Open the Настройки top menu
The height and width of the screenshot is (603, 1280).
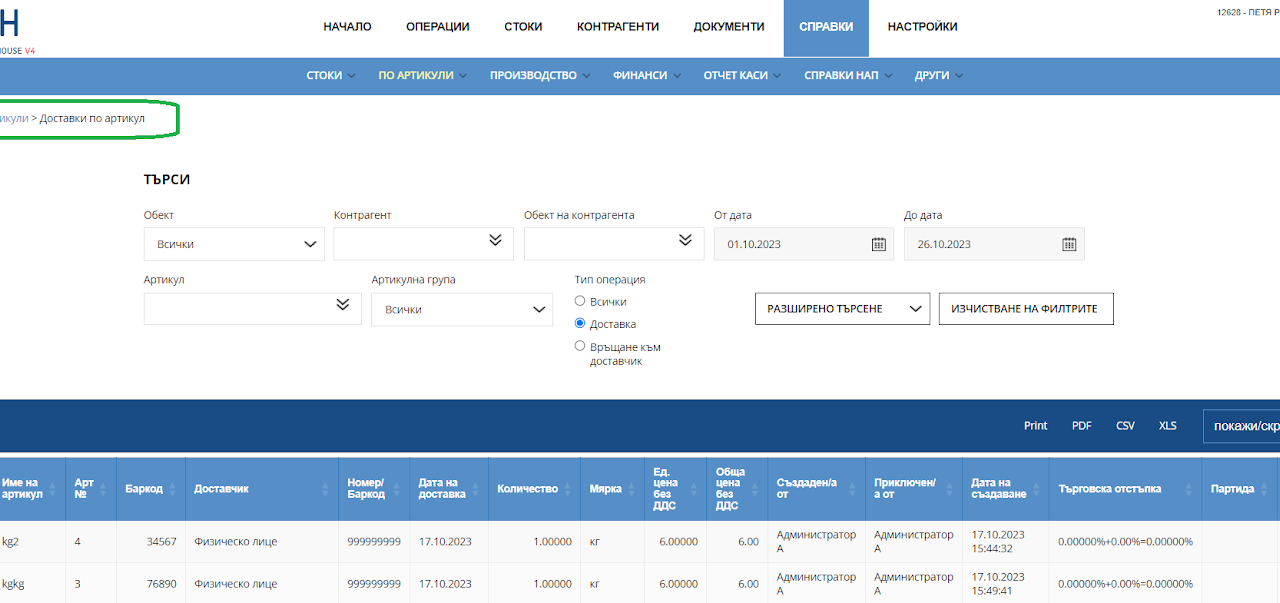[x=923, y=27]
